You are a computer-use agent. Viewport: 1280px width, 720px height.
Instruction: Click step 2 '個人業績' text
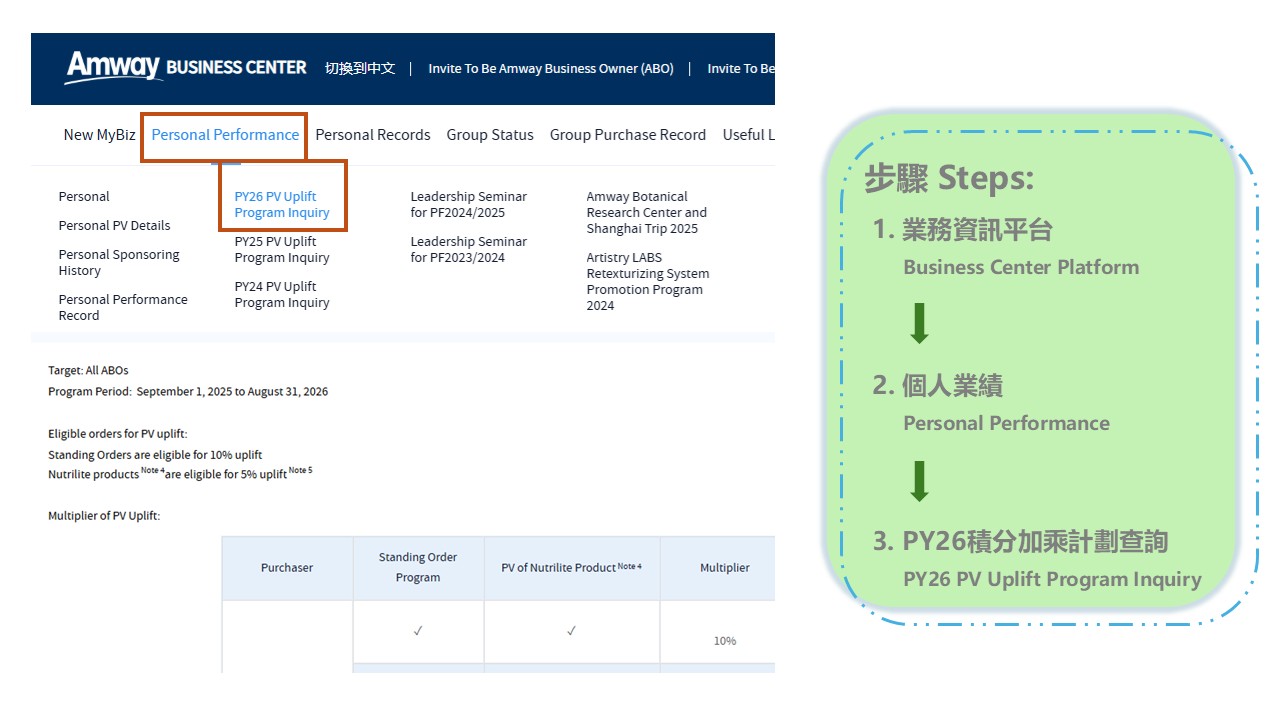pos(952,386)
